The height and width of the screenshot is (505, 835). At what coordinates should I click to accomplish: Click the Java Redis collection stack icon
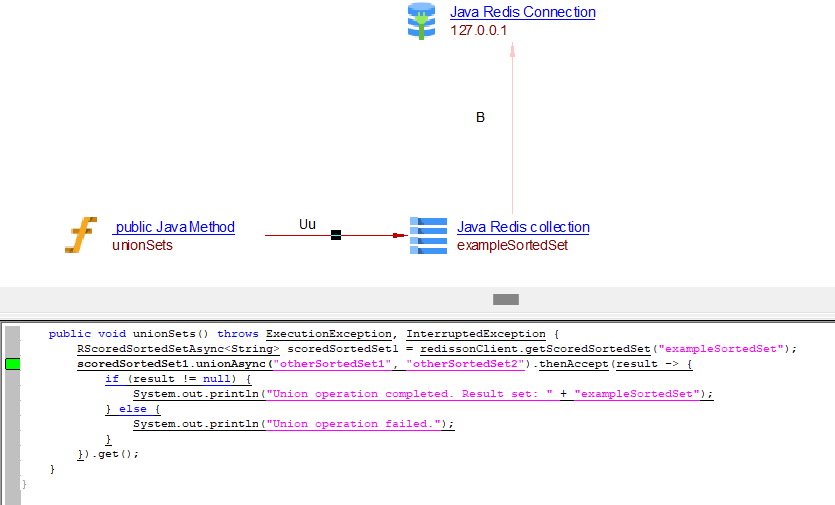[x=428, y=235]
